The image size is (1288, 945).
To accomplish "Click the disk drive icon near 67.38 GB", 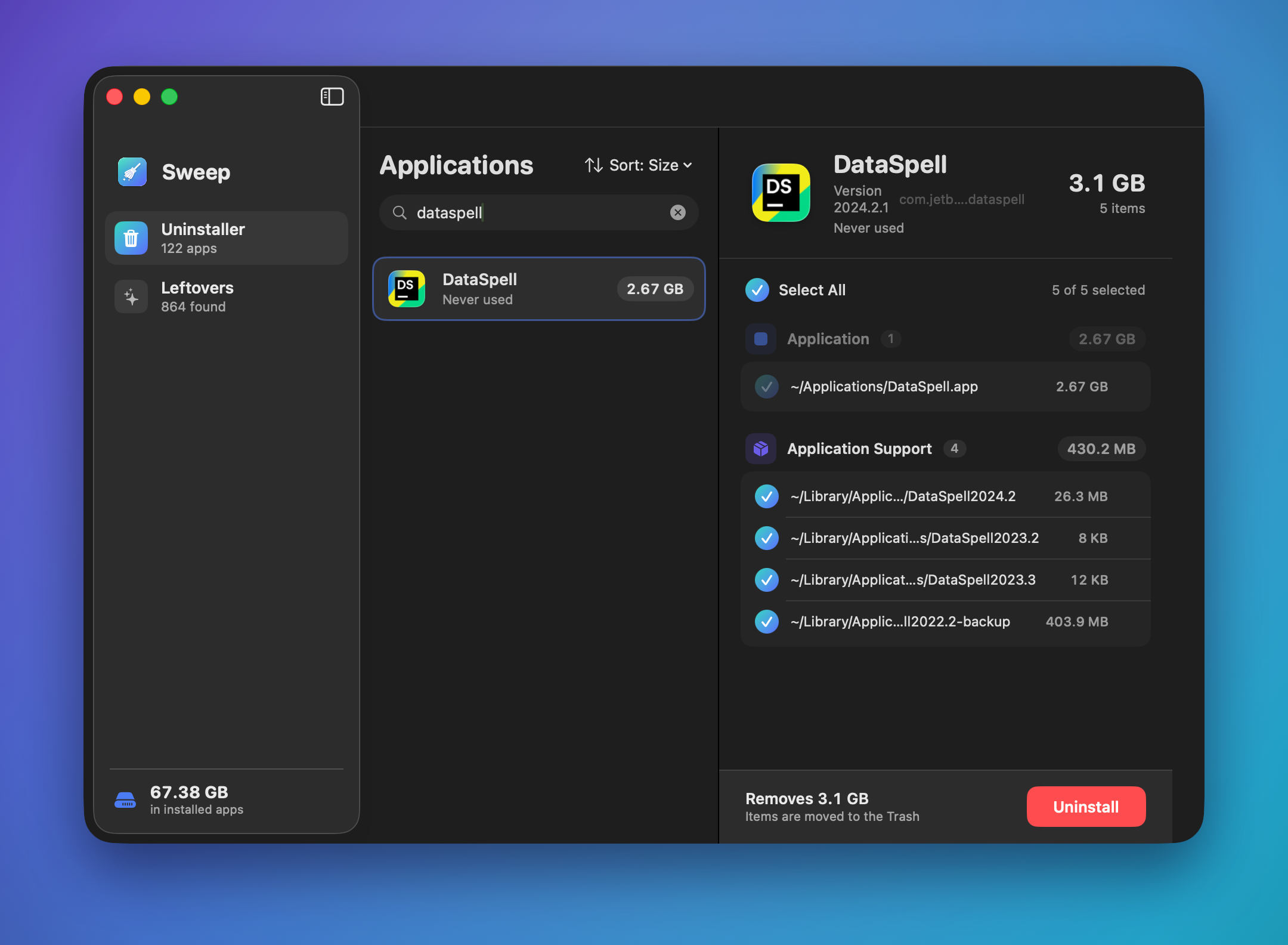I will click(x=125, y=800).
